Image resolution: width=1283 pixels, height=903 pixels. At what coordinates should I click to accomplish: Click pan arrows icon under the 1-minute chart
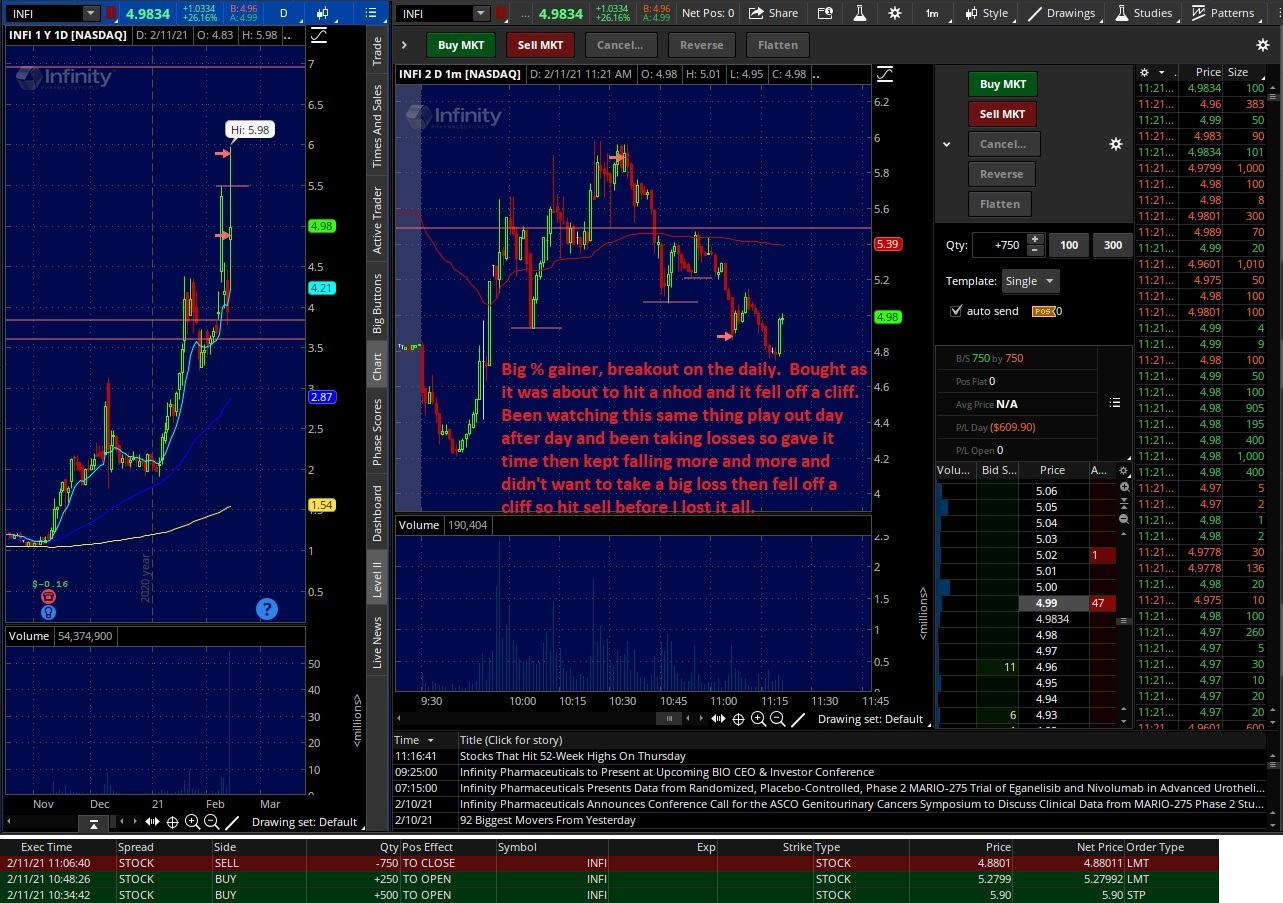pos(718,719)
